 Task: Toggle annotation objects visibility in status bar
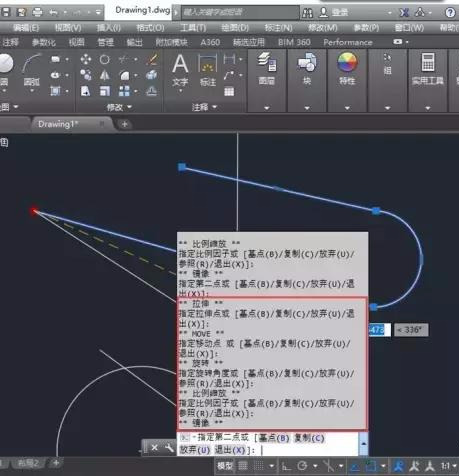coord(398,466)
